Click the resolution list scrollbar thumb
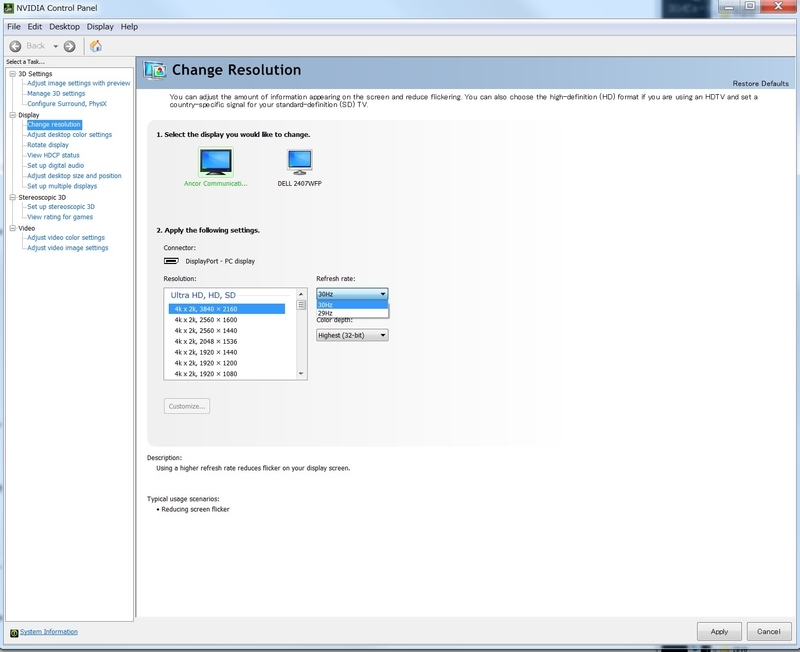 click(x=301, y=305)
